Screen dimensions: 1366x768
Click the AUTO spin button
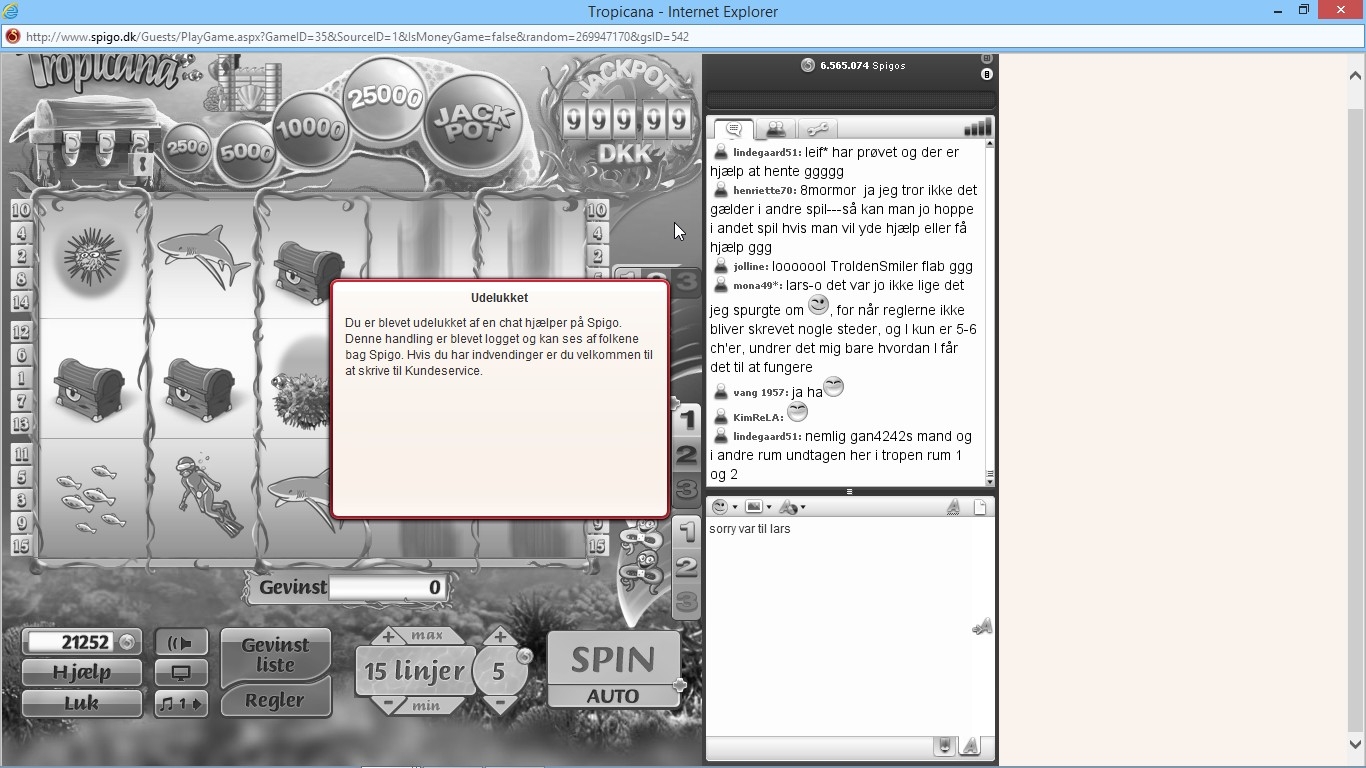click(613, 696)
